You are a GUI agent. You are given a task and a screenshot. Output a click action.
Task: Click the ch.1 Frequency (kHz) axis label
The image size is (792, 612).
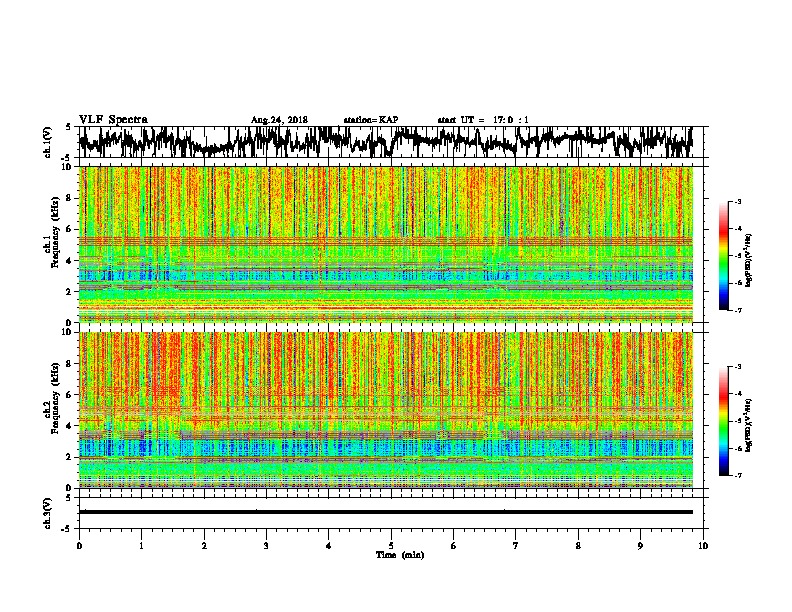52,233
